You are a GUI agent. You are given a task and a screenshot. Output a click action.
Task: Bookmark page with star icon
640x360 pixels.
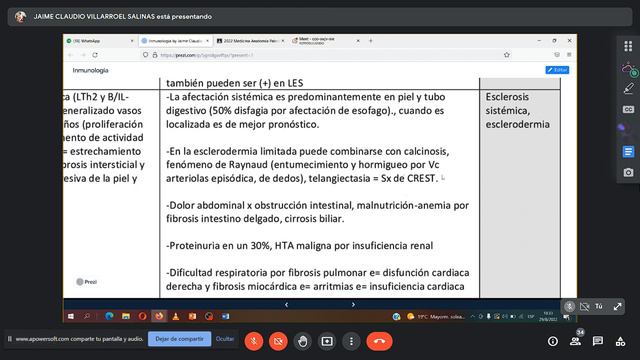507,55
